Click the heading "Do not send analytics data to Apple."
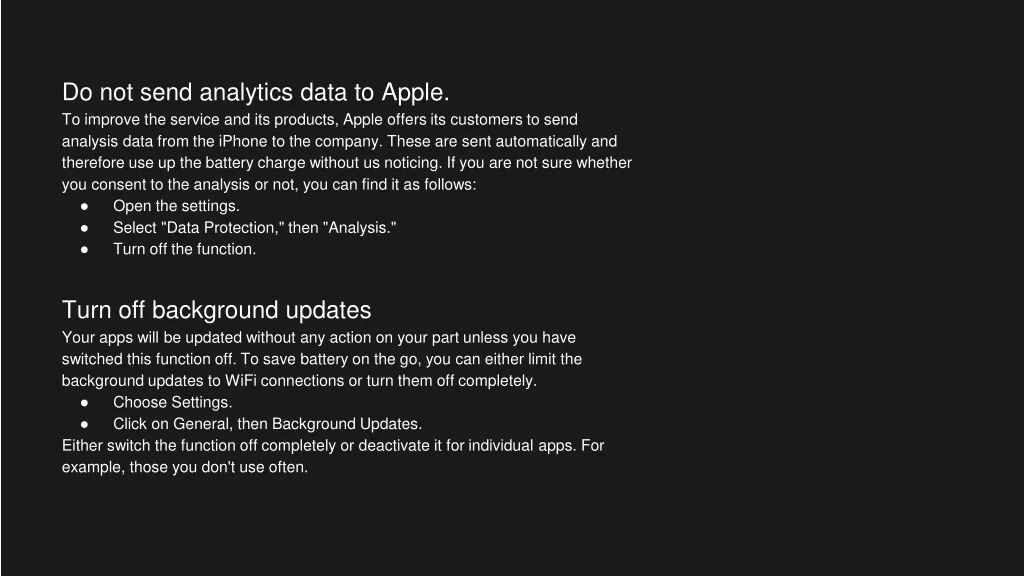The height and width of the screenshot is (576, 1024). [x=255, y=93]
